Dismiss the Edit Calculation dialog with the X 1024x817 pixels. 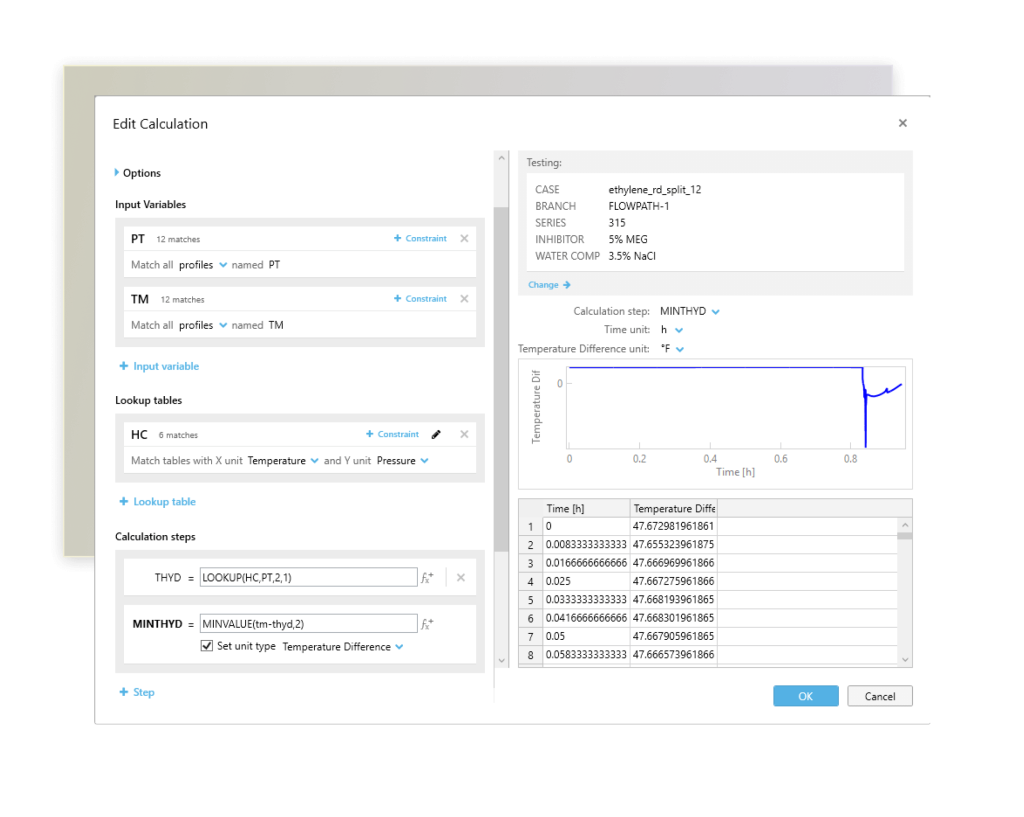tap(902, 122)
